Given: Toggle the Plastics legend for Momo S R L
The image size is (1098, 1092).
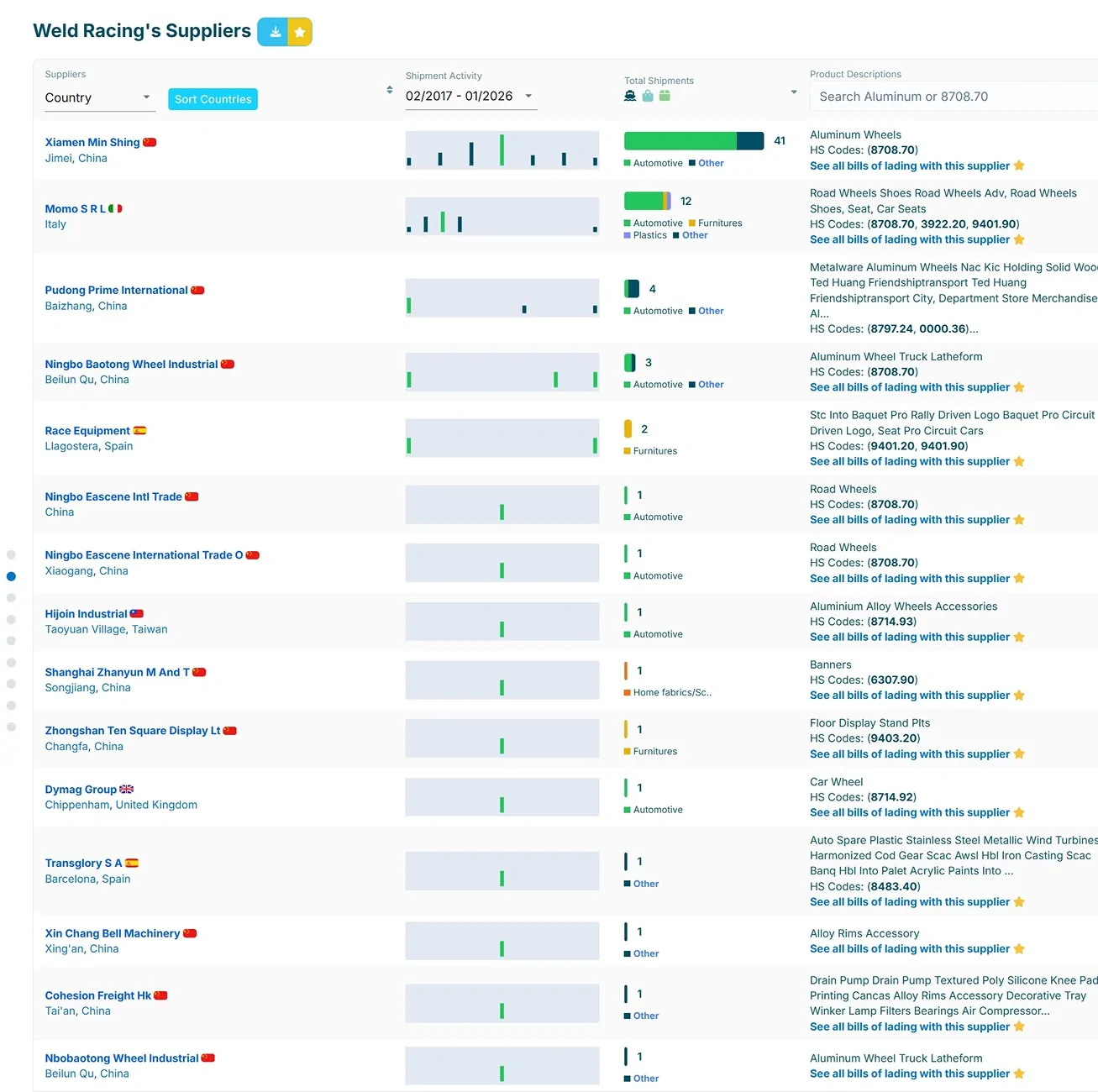Looking at the screenshot, I should (x=645, y=235).
